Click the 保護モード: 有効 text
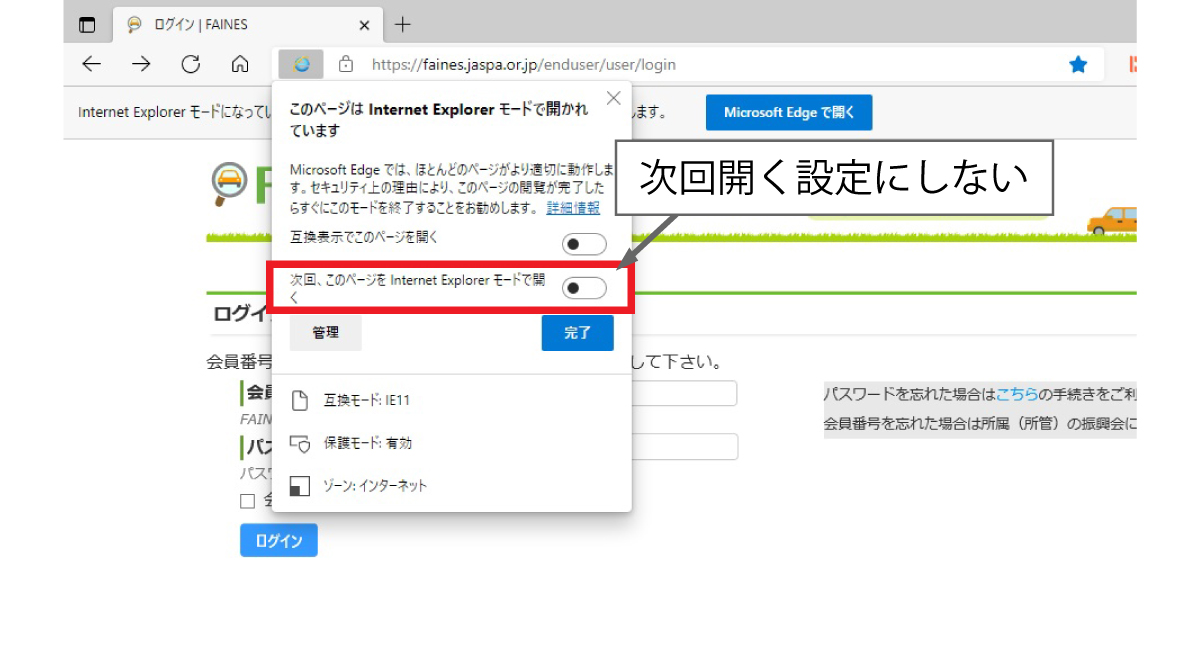1200x650 pixels. (367, 443)
